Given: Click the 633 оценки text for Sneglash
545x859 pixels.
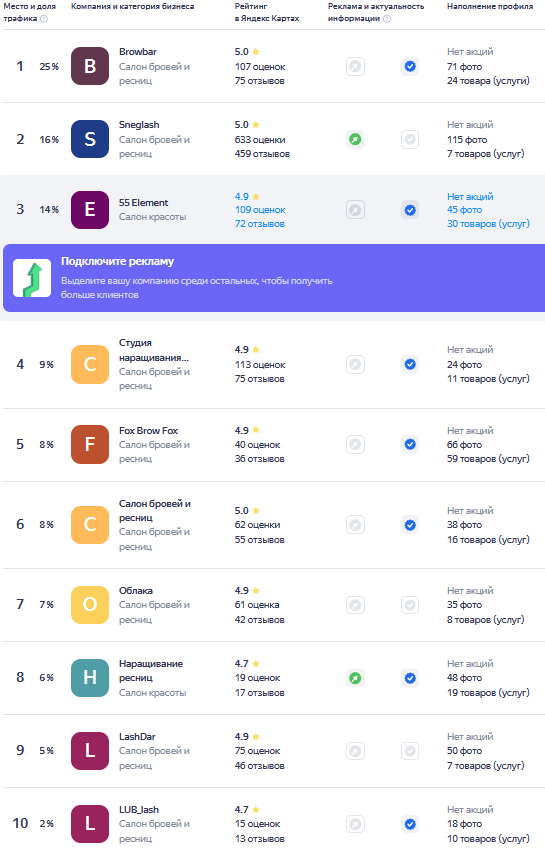Looking at the screenshot, I should pyautogui.click(x=260, y=140).
